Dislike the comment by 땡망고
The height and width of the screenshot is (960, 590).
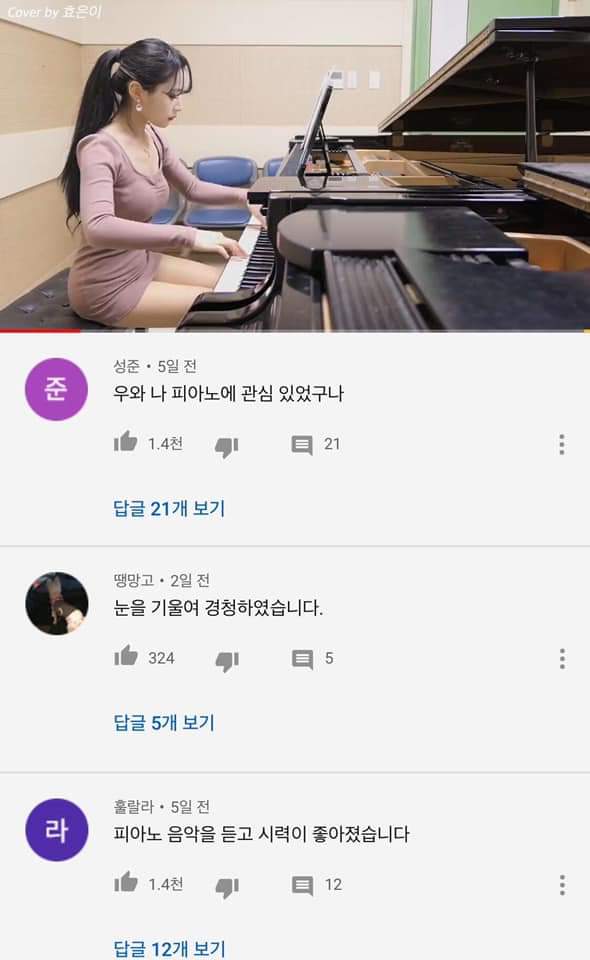click(226, 661)
